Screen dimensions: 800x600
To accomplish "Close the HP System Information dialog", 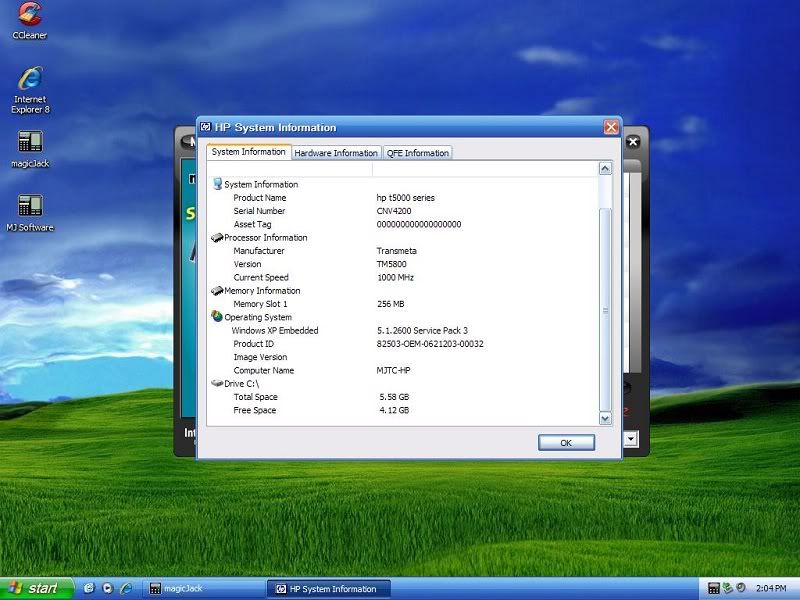I will coord(610,127).
